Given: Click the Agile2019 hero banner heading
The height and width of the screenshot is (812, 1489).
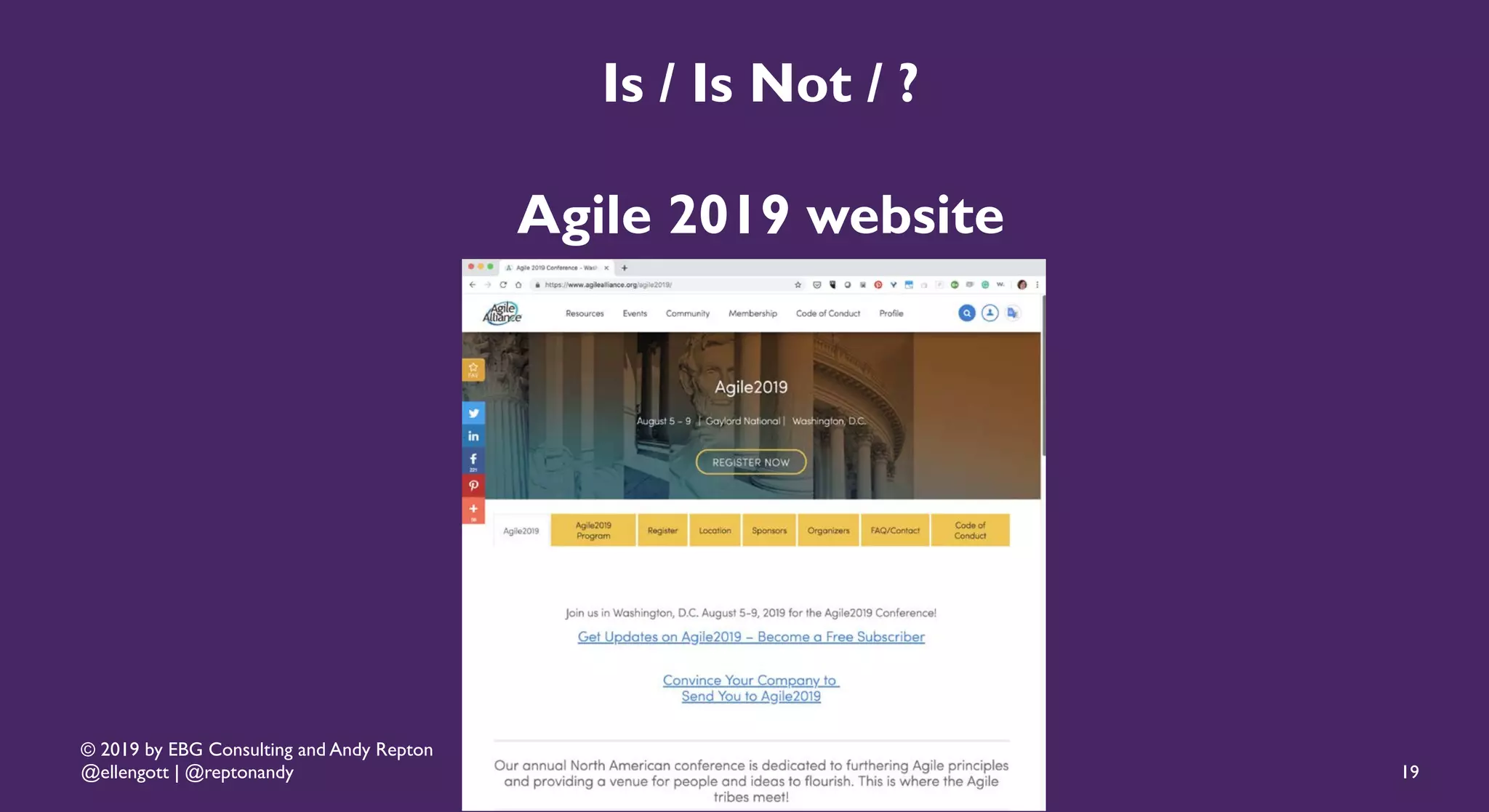Looking at the screenshot, I should tap(751, 387).
